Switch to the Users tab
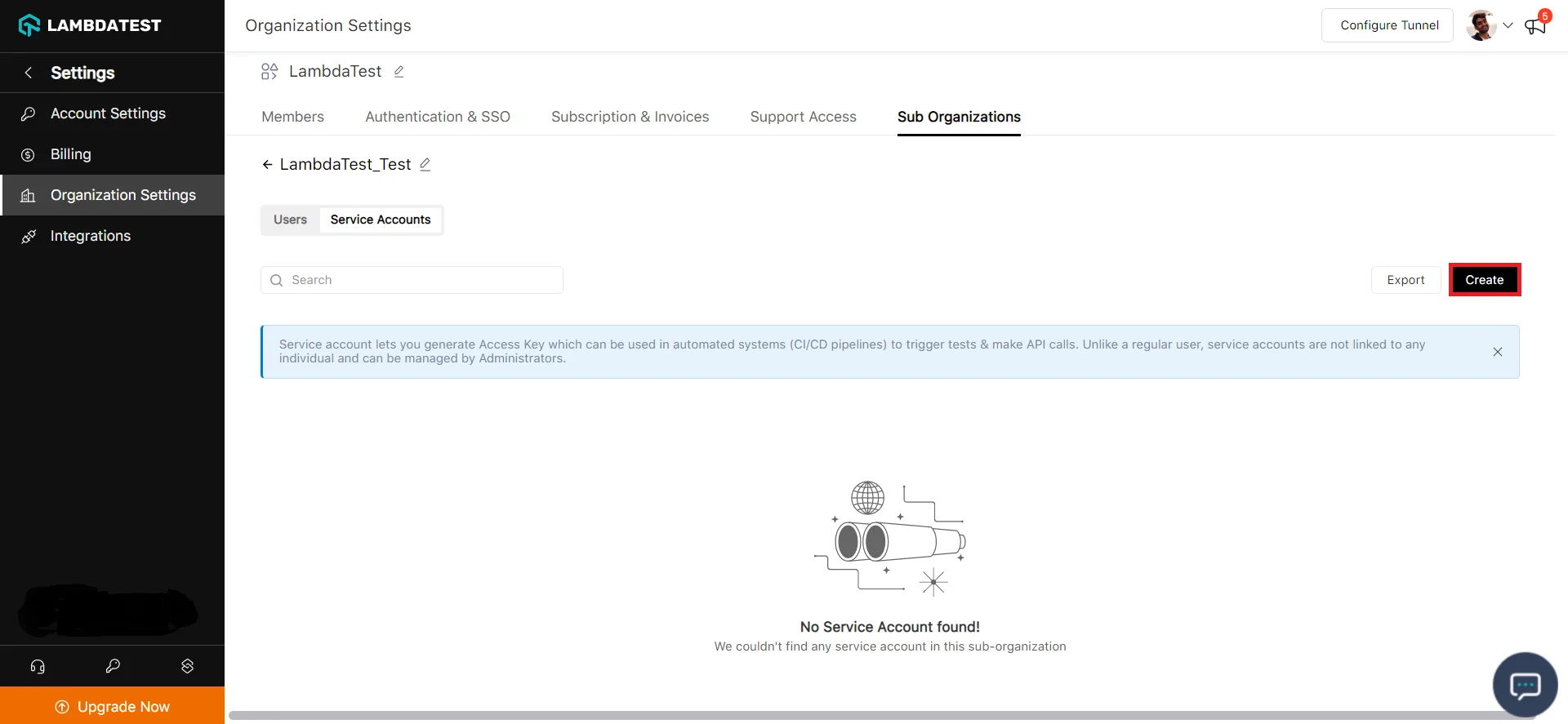1568x724 pixels. coord(290,220)
